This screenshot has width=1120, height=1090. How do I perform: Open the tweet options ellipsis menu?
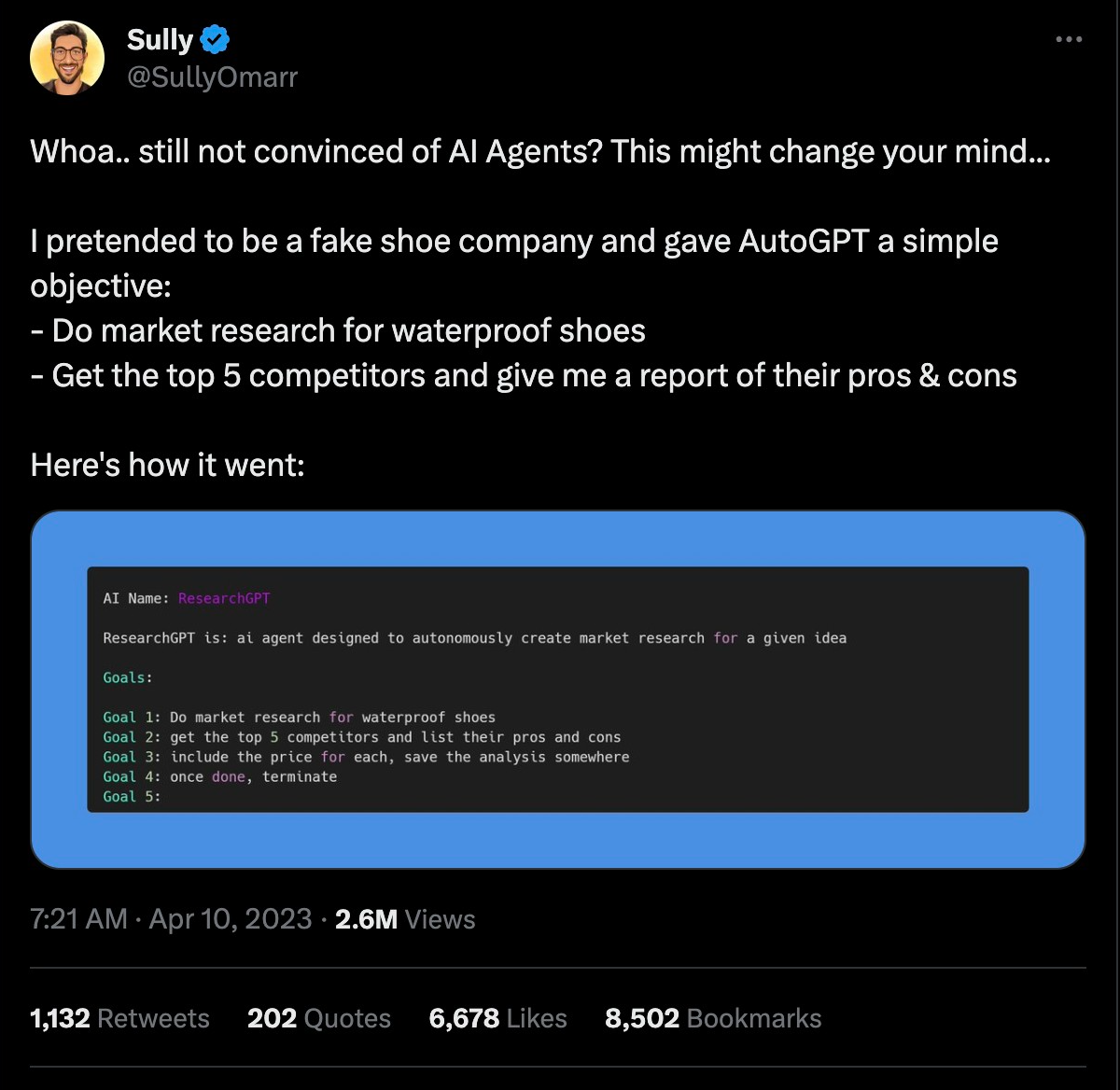click(1070, 39)
